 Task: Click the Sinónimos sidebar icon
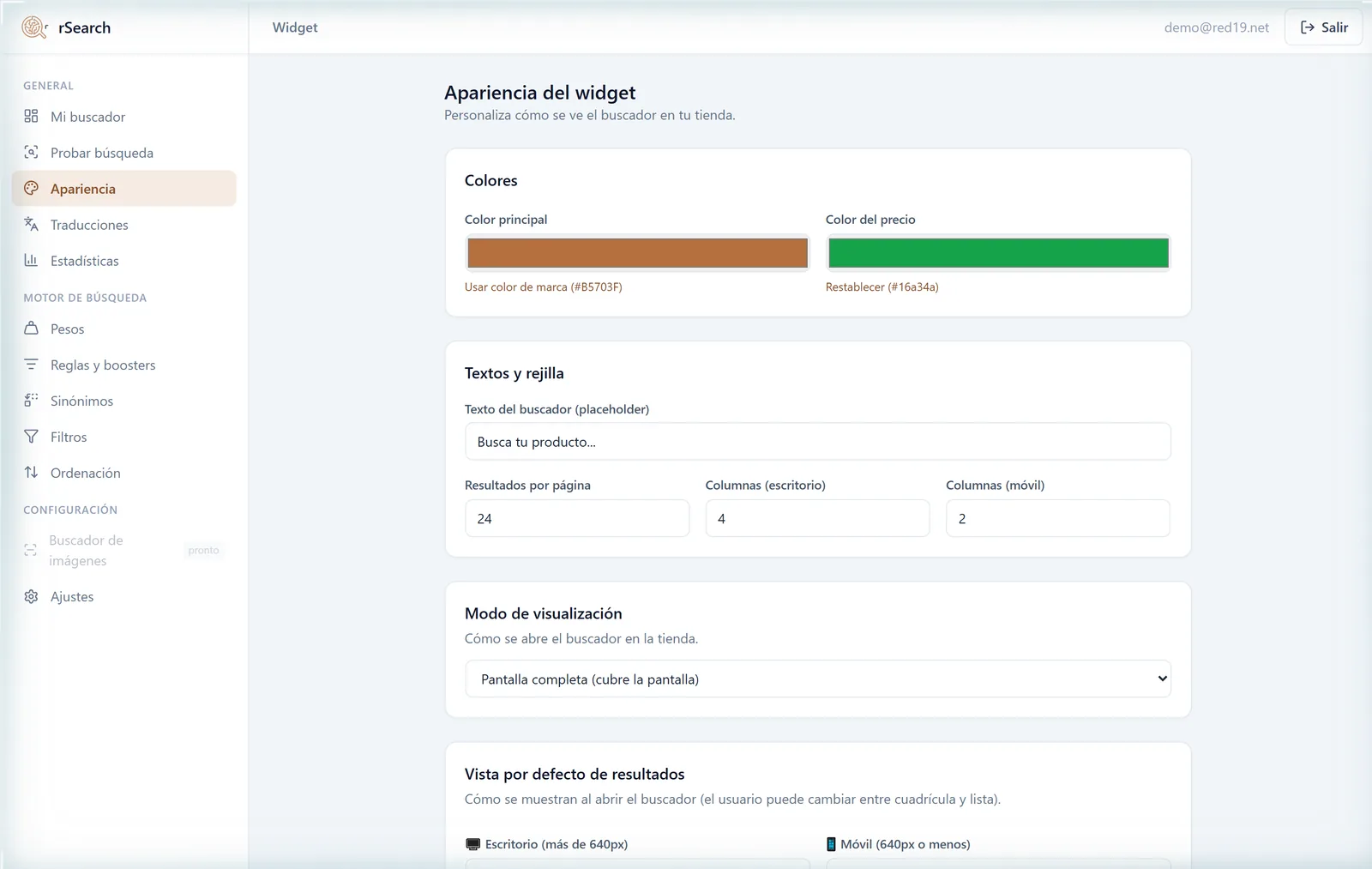31,401
